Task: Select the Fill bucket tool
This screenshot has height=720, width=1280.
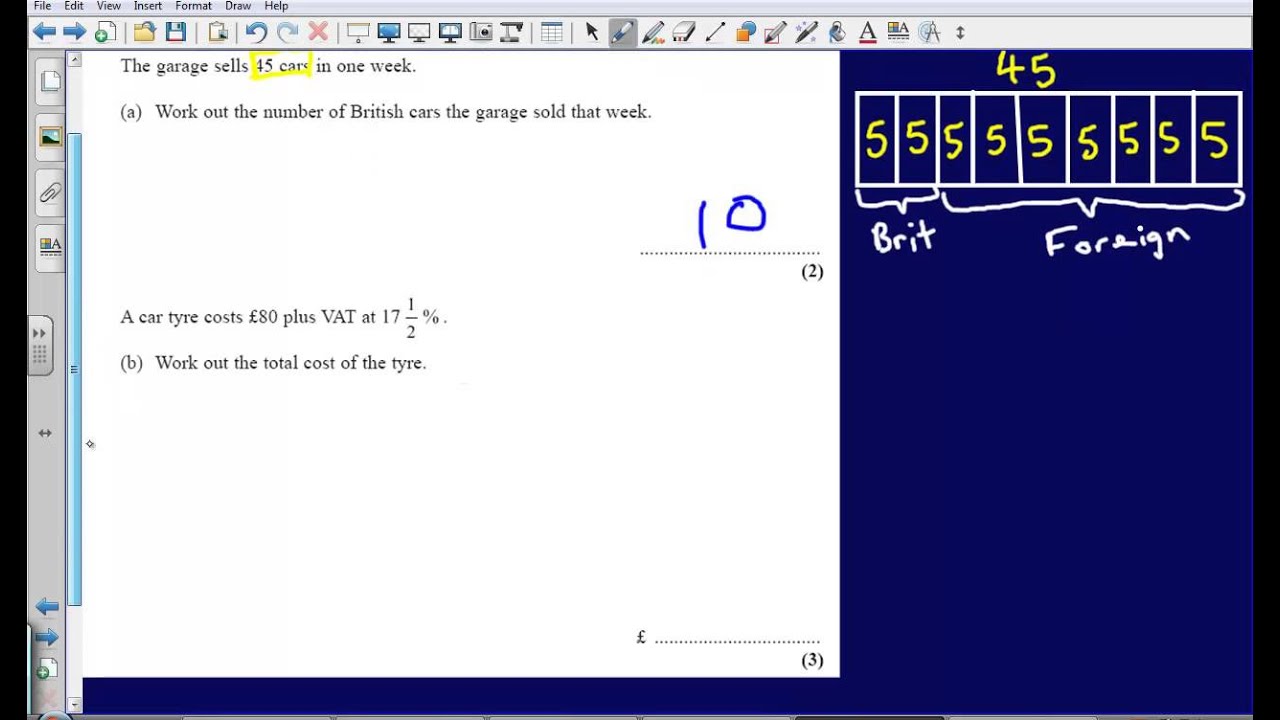Action: [x=837, y=32]
